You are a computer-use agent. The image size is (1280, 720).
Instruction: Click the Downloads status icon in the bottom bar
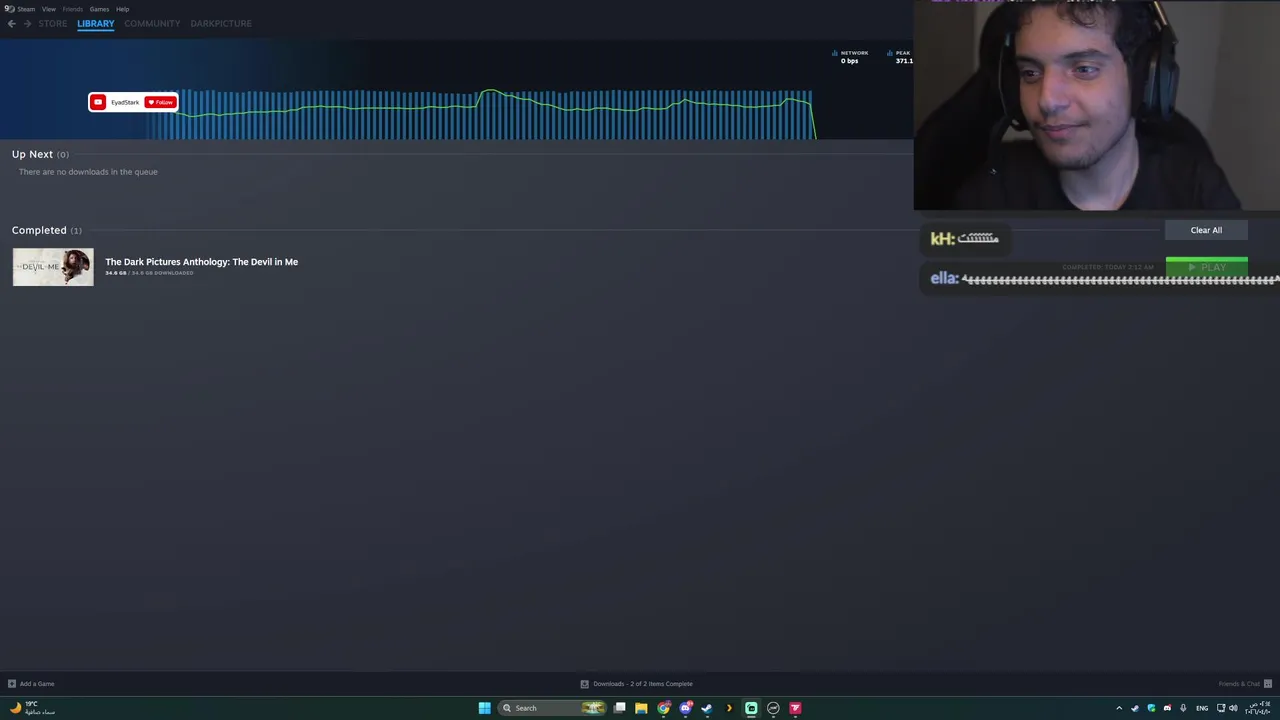(x=585, y=684)
